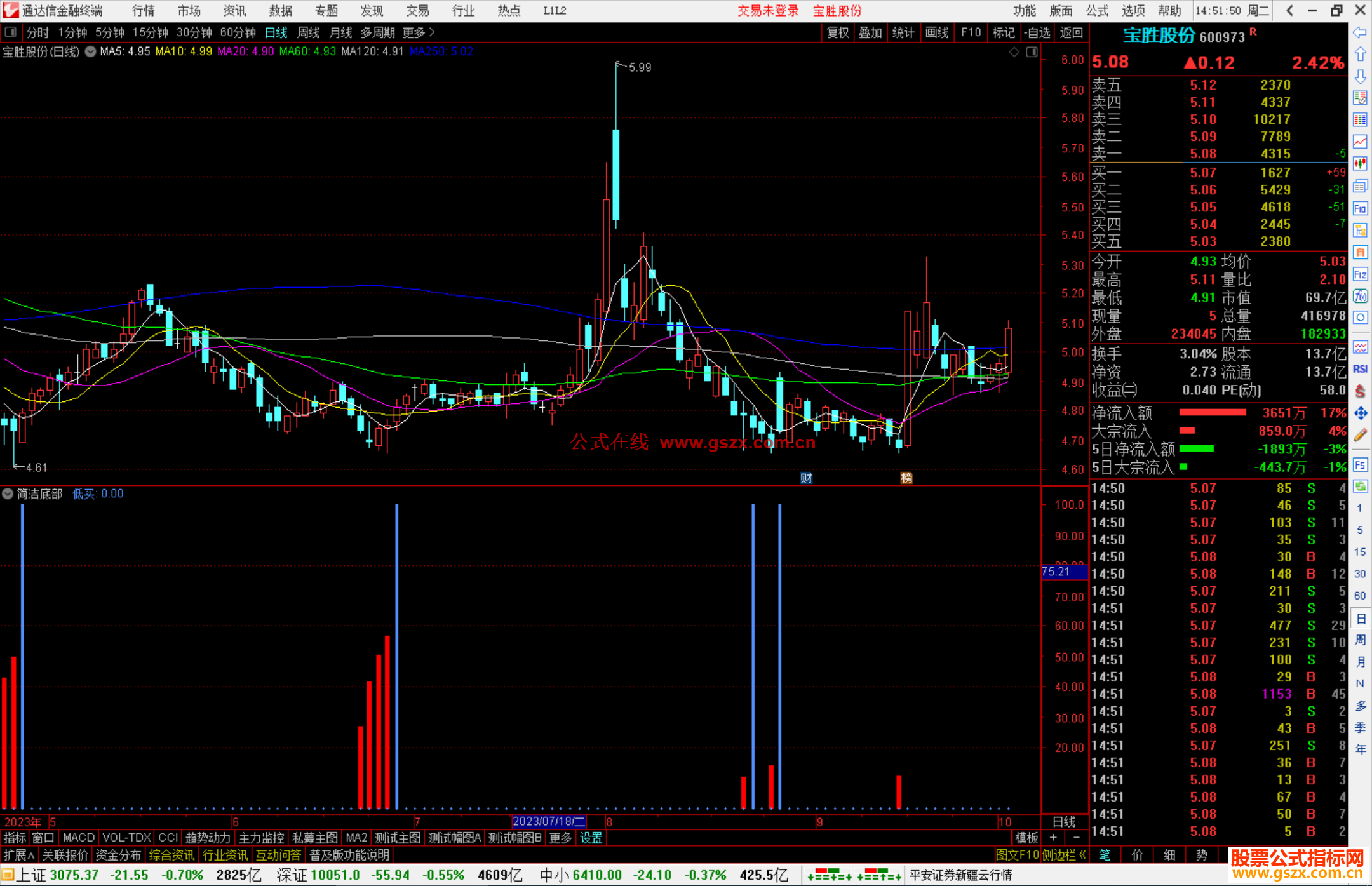Open the F10 company info sidebar icon
1372x886 pixels.
[x=1360, y=208]
